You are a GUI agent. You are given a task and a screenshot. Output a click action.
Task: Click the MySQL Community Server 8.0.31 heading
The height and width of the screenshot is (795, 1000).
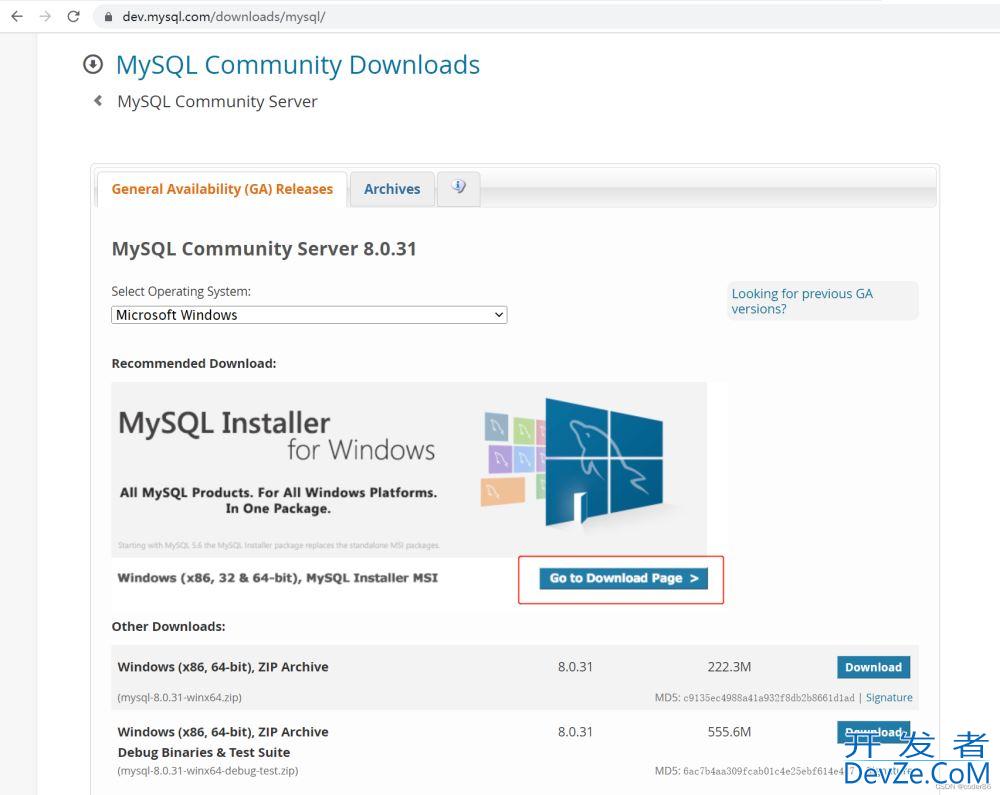(x=264, y=249)
